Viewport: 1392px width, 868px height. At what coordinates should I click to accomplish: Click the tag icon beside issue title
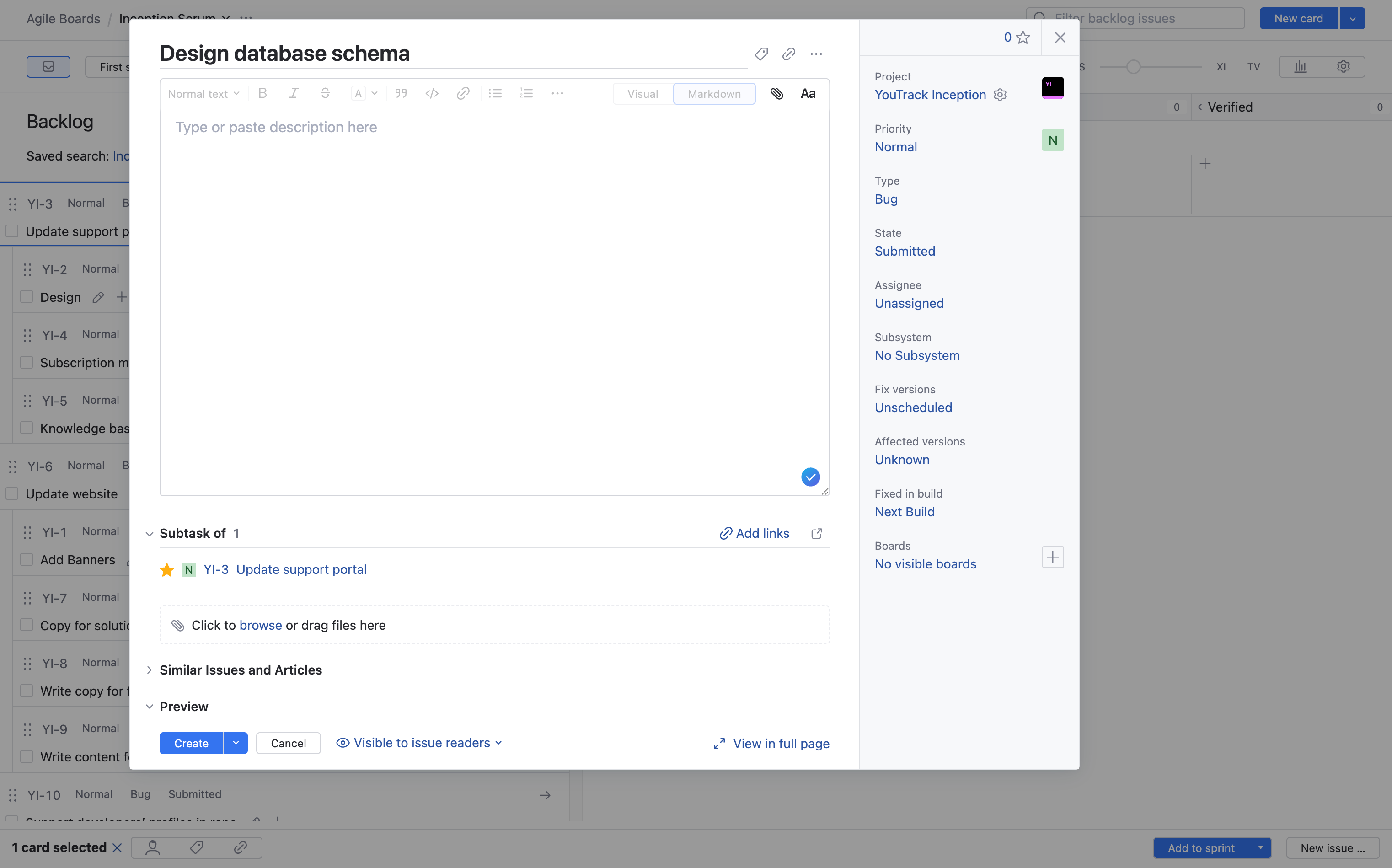pyautogui.click(x=761, y=54)
